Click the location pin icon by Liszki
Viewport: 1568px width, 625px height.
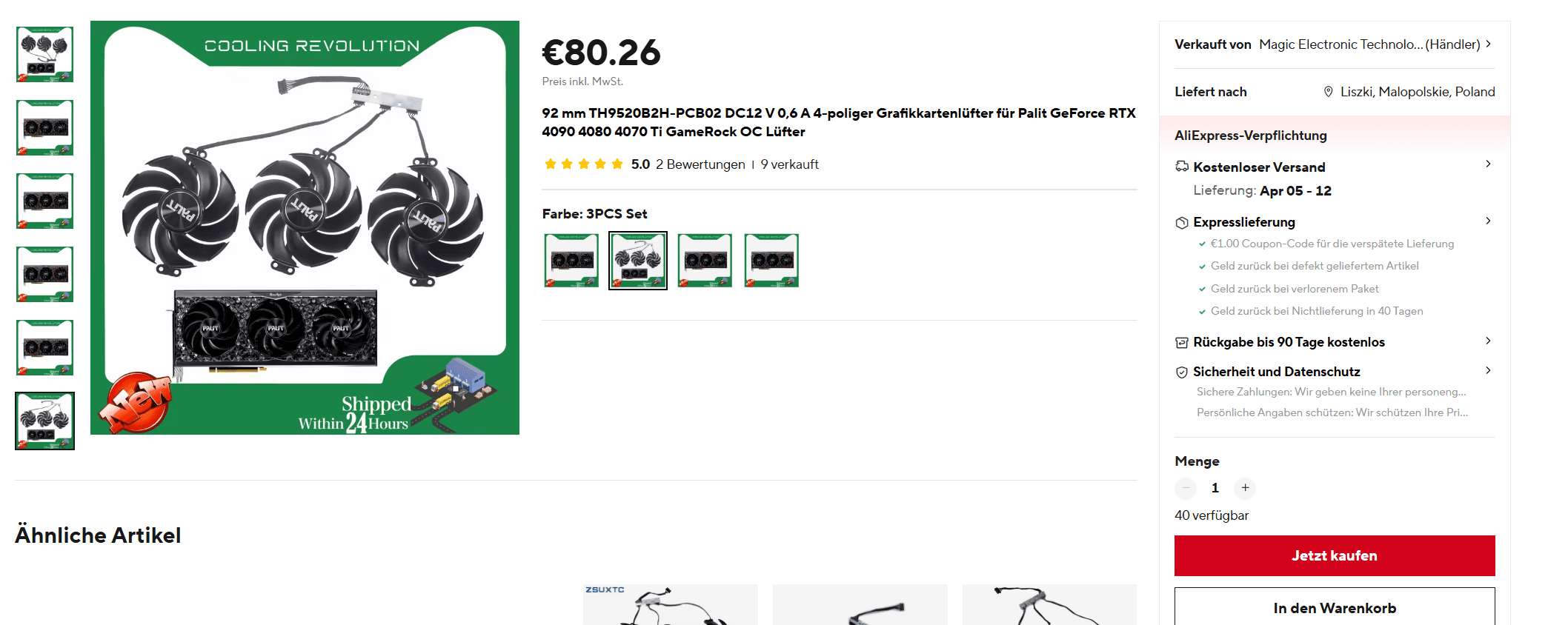pyautogui.click(x=1328, y=92)
